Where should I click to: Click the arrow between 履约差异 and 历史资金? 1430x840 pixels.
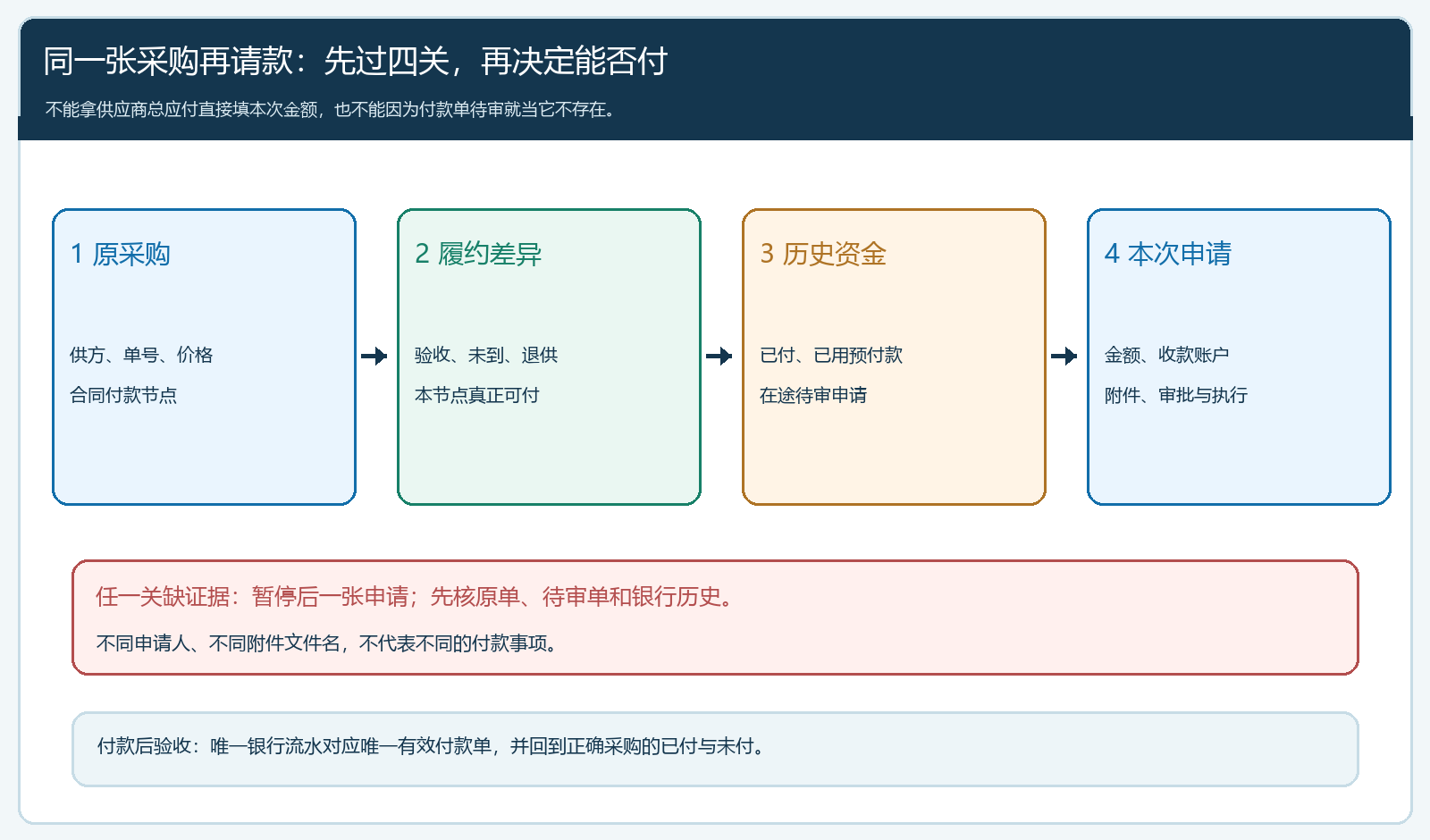[x=719, y=357]
